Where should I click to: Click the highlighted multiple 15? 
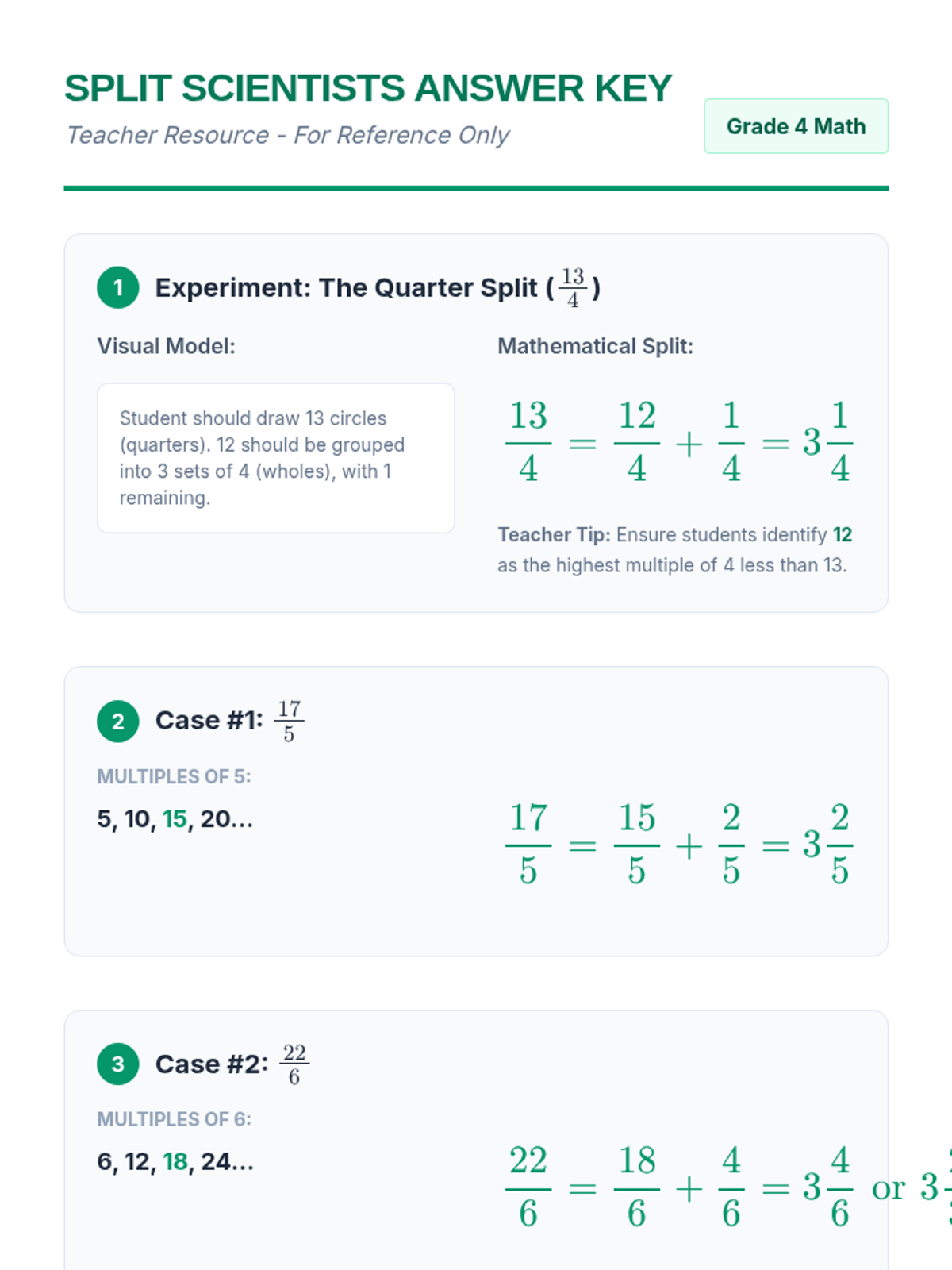[x=175, y=819]
